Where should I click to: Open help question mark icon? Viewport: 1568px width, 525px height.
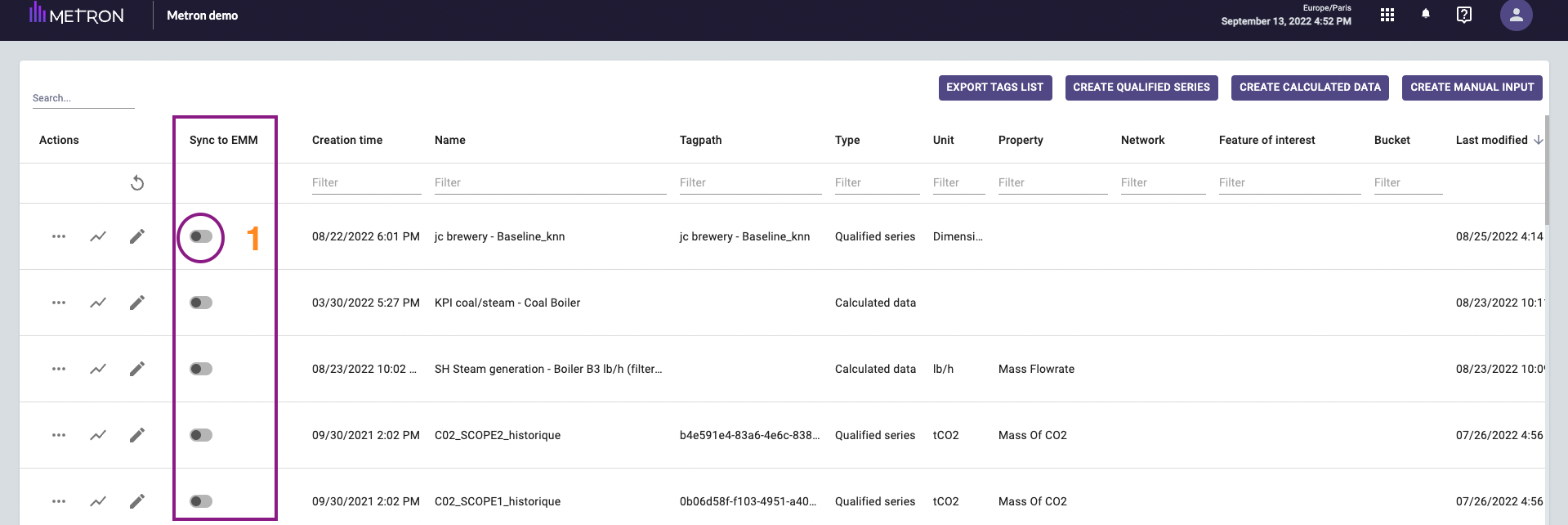click(x=1463, y=15)
